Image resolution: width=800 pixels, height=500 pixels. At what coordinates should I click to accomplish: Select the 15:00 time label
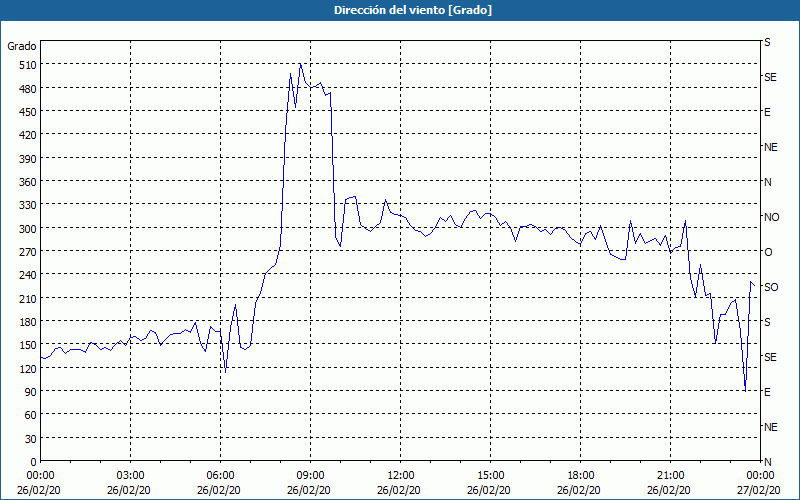(489, 476)
